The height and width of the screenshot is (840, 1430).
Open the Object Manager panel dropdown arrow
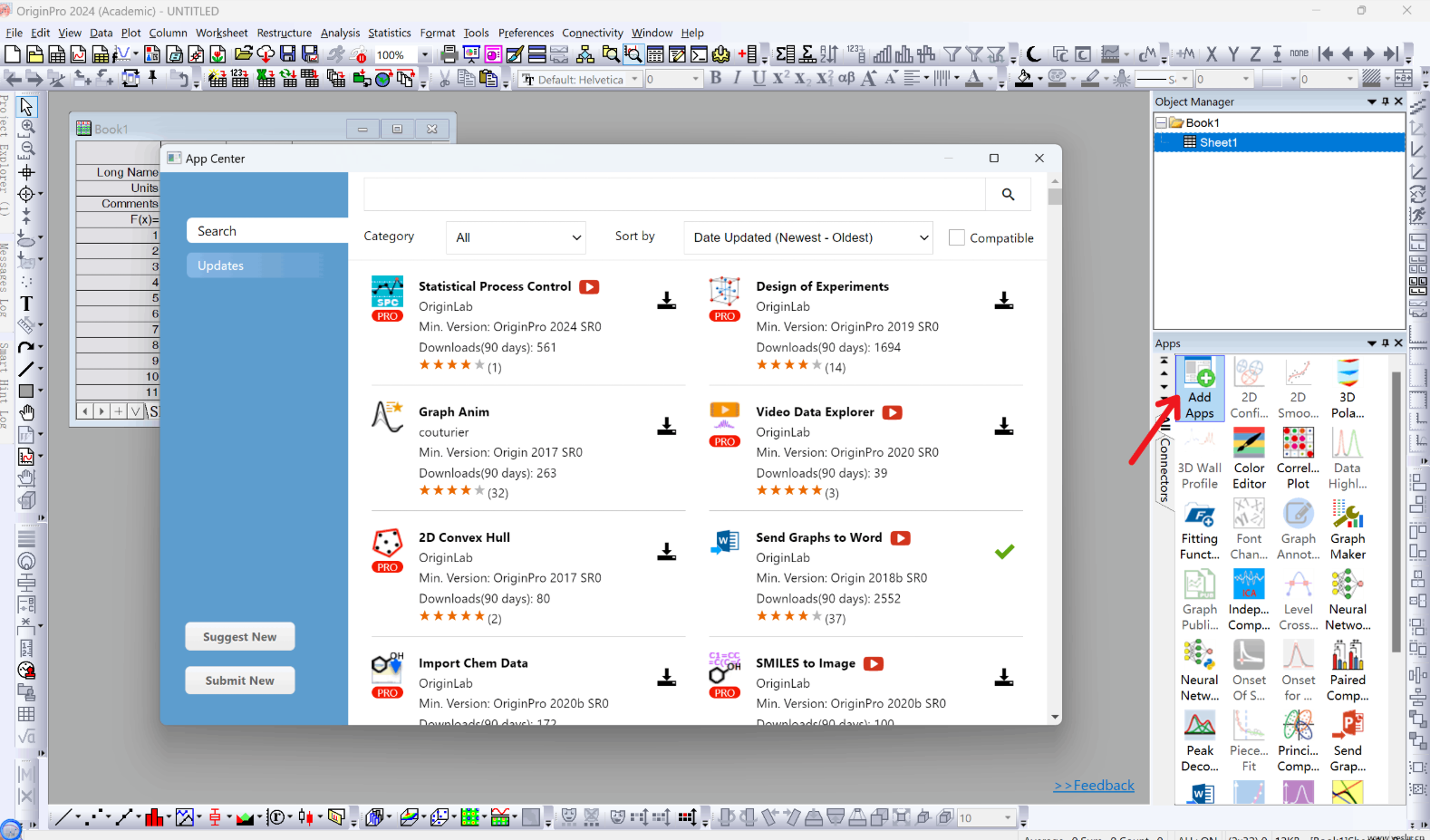tap(1372, 101)
